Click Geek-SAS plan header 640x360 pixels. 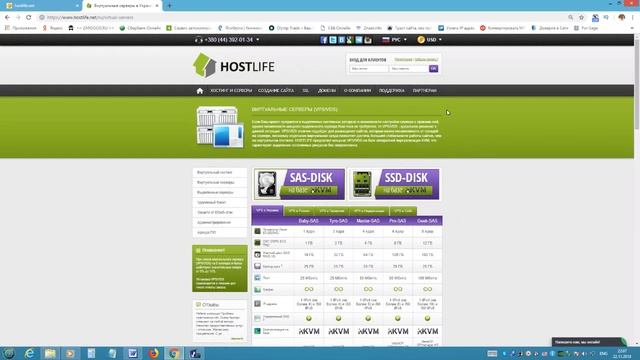pyautogui.click(x=427, y=221)
